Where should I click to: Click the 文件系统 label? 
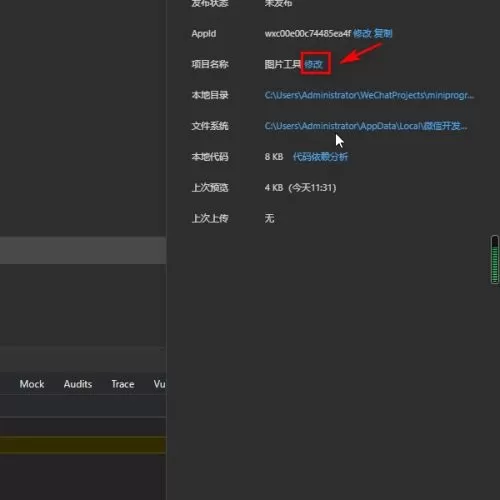pyautogui.click(x=210, y=126)
